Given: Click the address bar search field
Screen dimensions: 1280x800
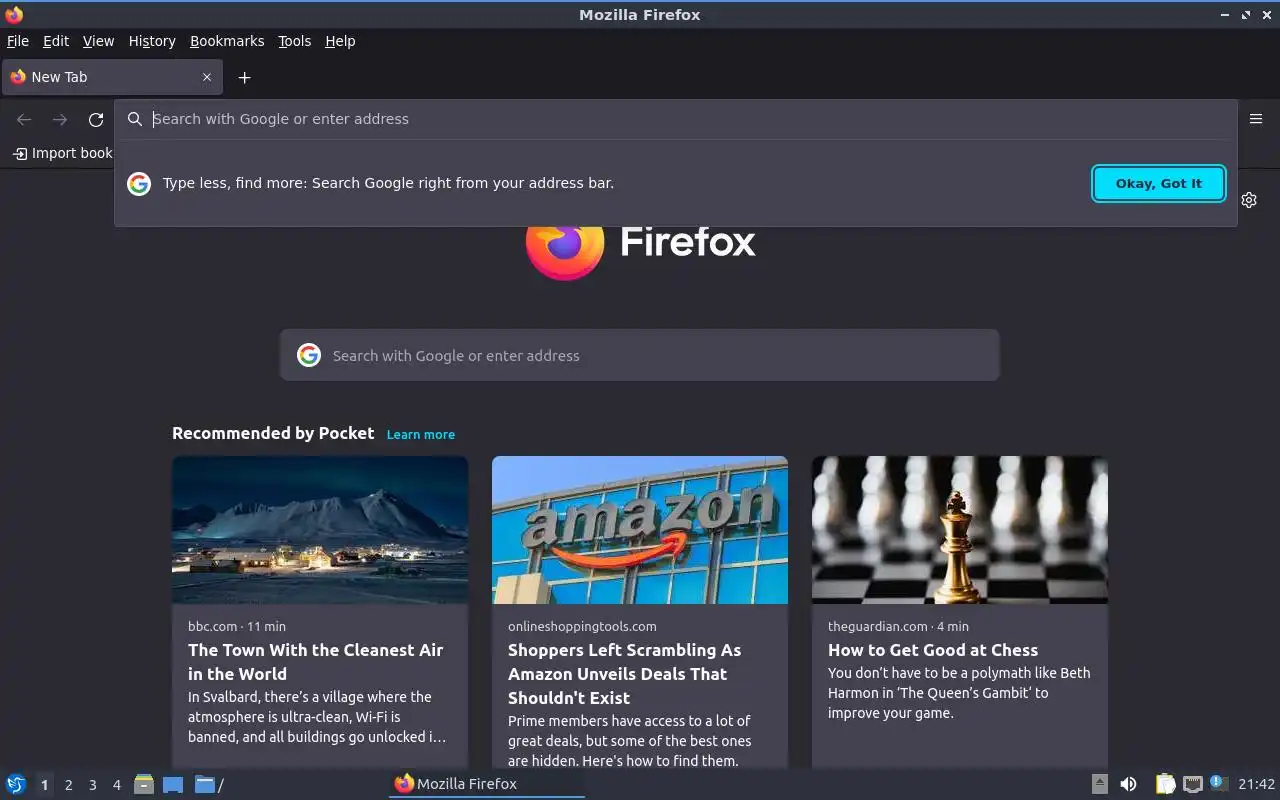Looking at the screenshot, I should [x=675, y=119].
